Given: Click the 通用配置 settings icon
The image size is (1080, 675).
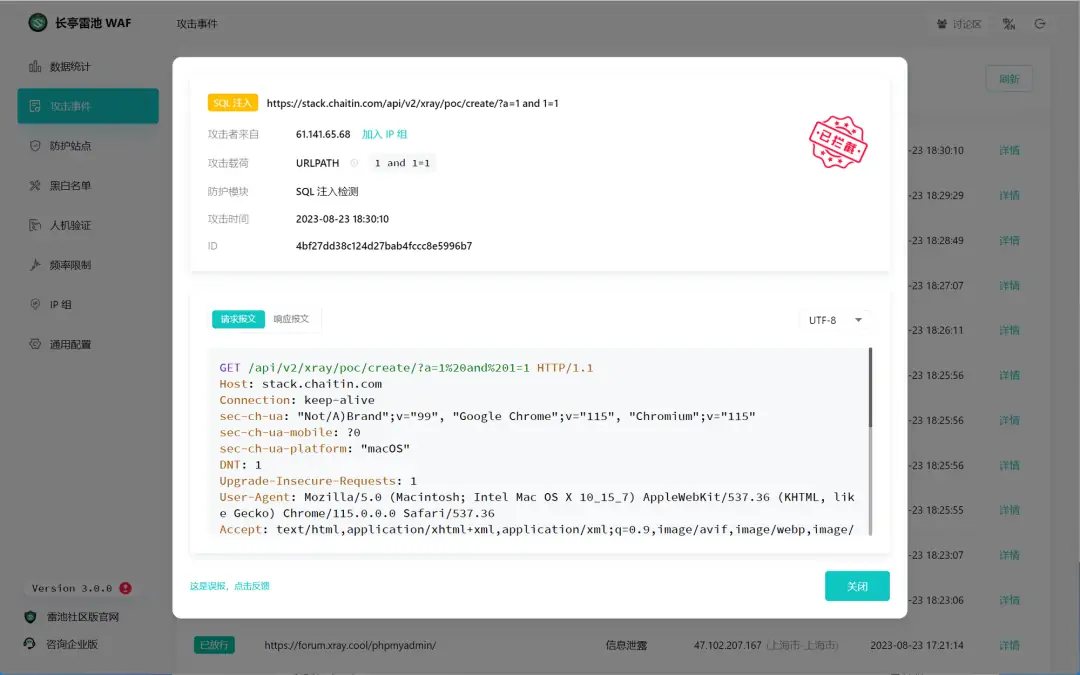Looking at the screenshot, I should point(35,344).
